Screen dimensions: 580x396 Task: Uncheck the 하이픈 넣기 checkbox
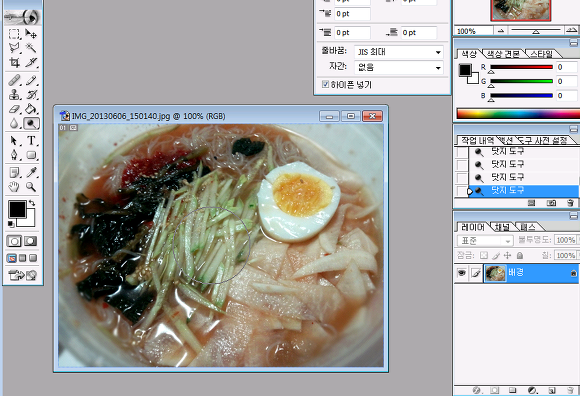(325, 84)
